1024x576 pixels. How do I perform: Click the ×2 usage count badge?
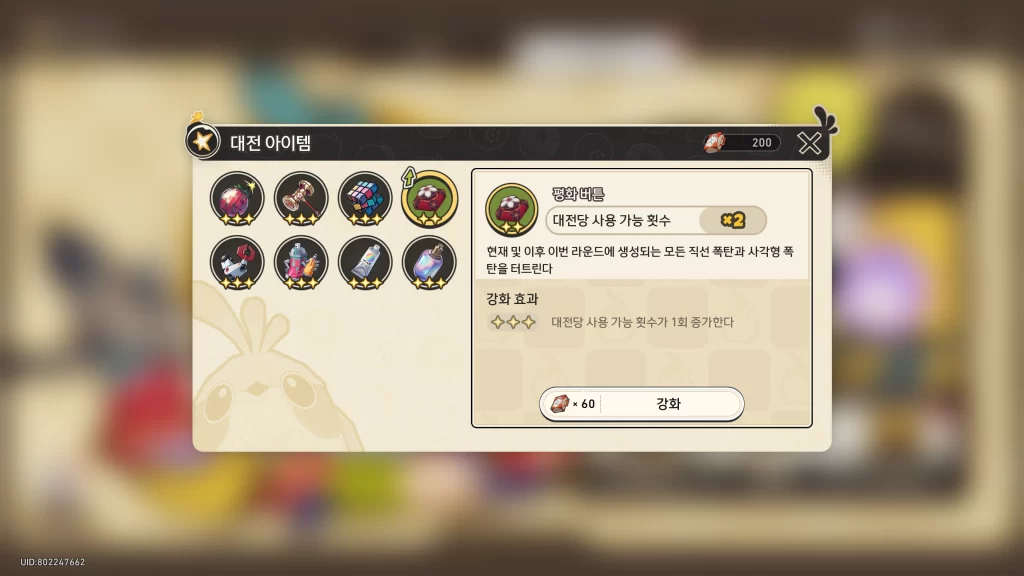733,220
